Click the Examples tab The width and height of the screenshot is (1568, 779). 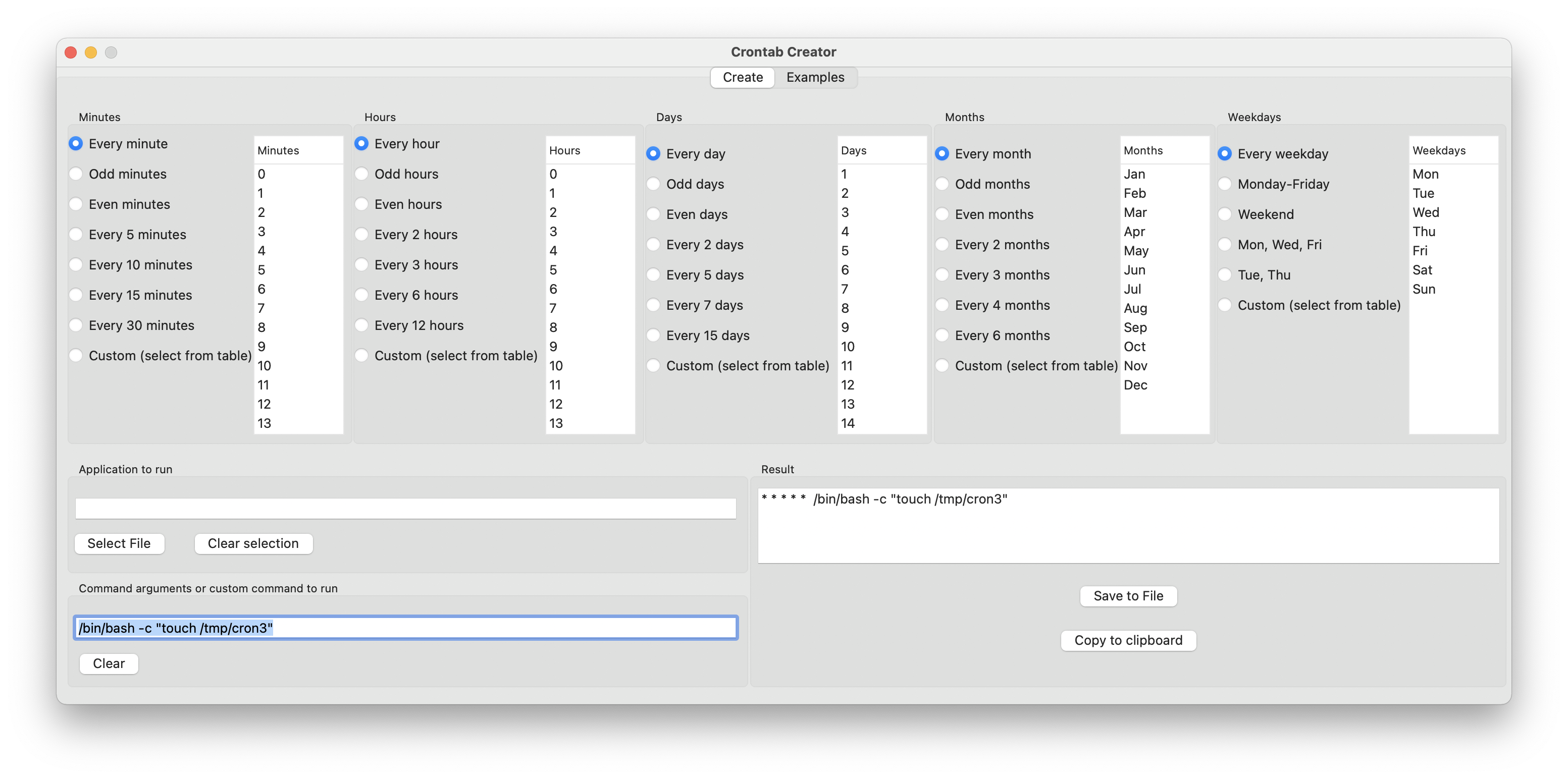[815, 76]
